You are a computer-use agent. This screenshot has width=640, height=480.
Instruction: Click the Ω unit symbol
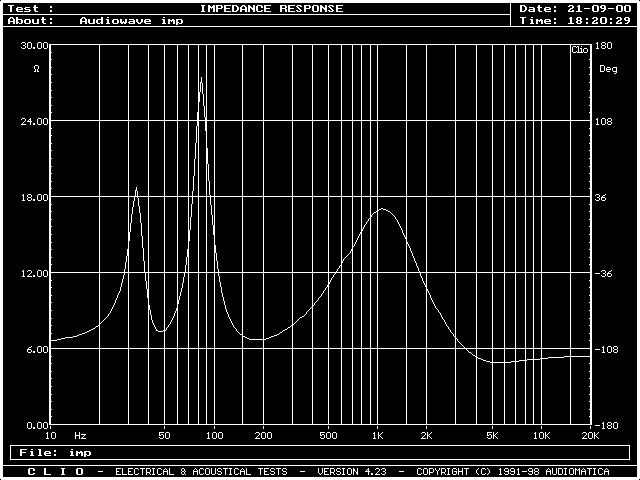tap(36, 69)
